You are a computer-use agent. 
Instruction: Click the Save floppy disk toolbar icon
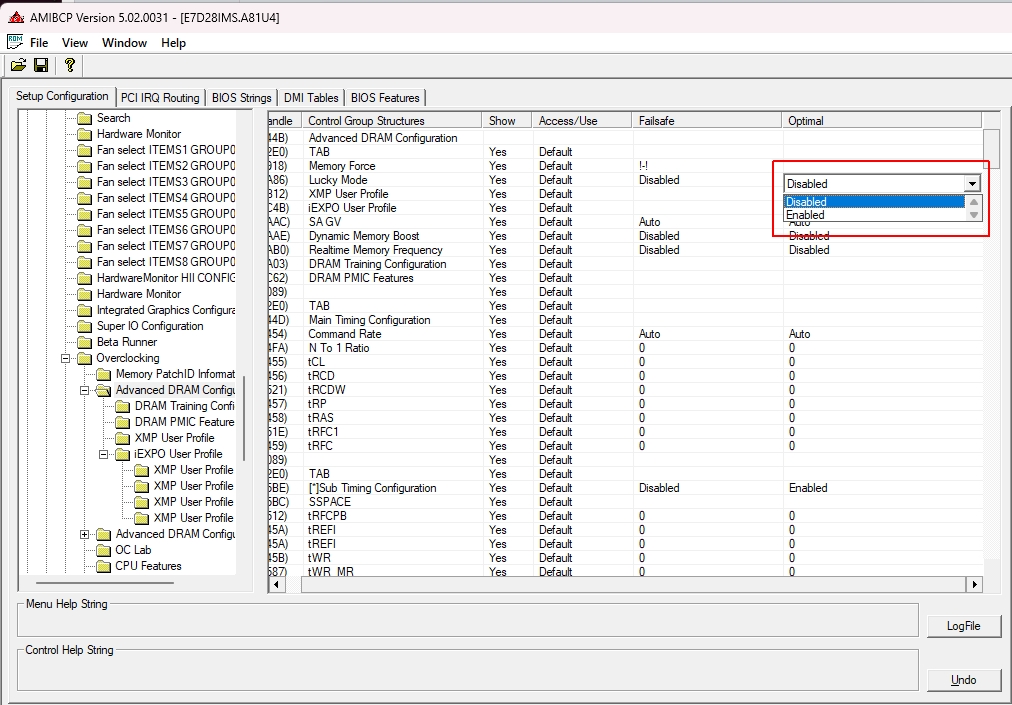click(x=41, y=65)
